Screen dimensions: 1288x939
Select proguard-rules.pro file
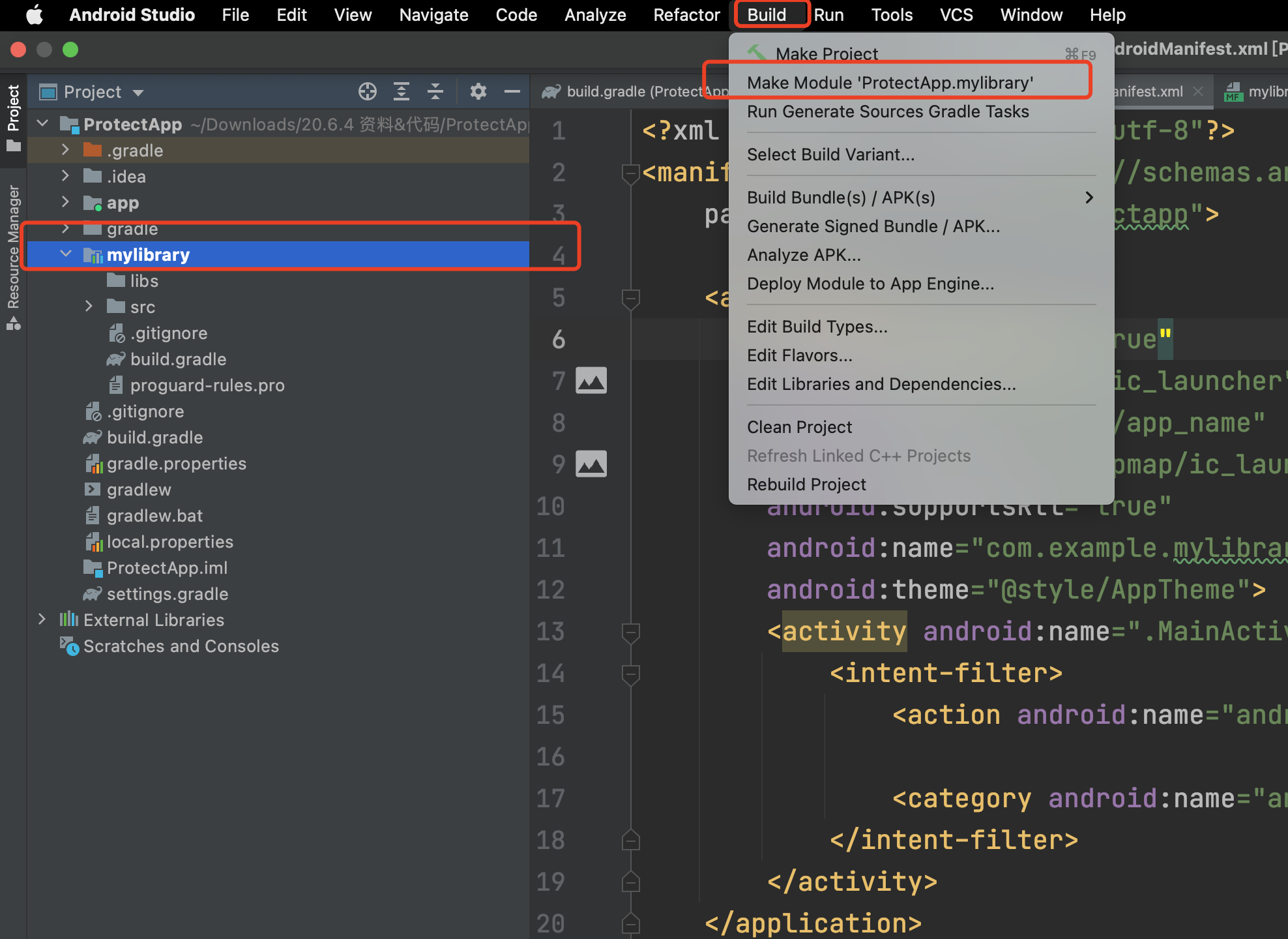point(207,385)
